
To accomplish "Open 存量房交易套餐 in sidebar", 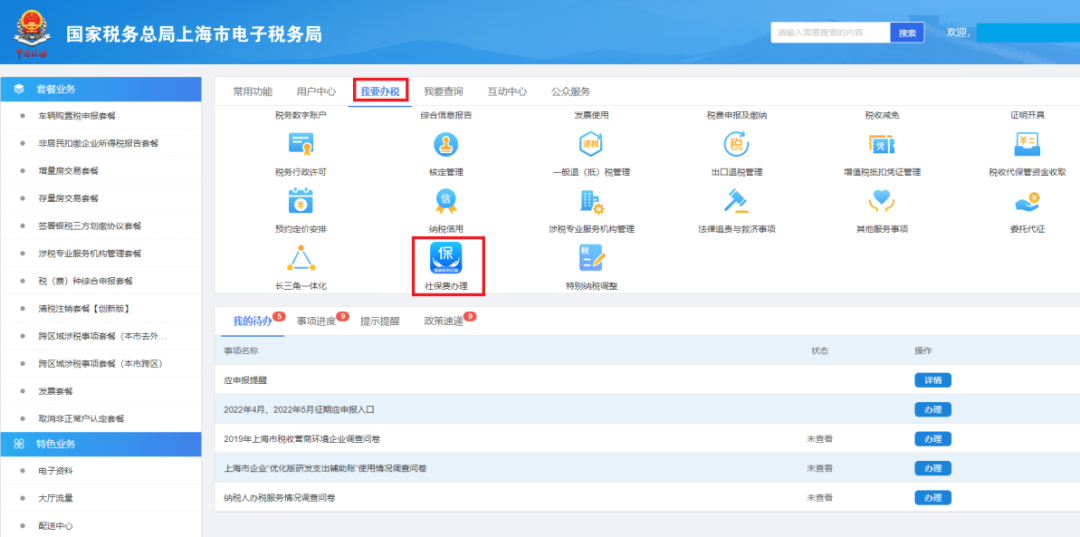I will coord(69,198).
